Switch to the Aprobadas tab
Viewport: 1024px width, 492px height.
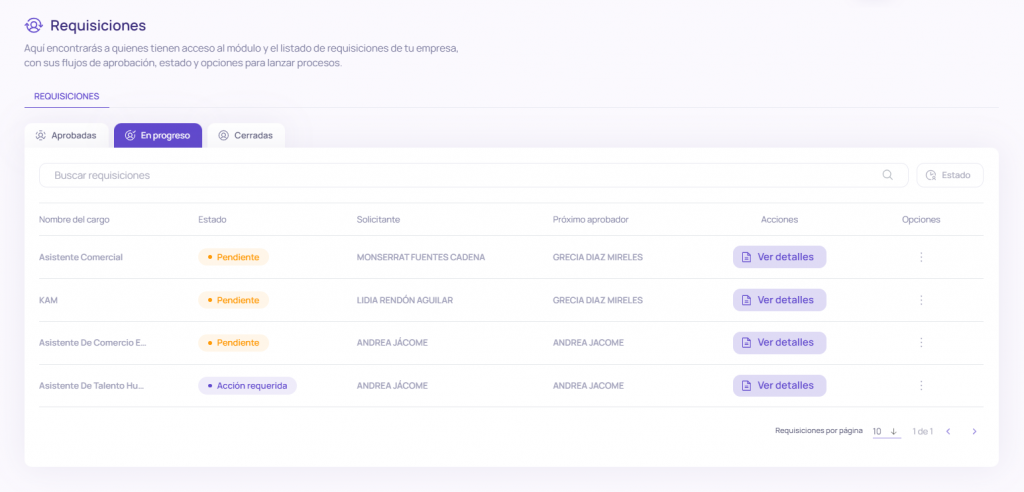[x=66, y=135]
